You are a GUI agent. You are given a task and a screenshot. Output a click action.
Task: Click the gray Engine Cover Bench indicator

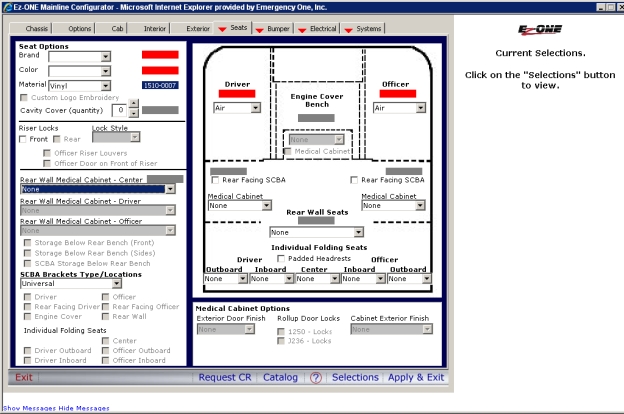[x=316, y=118]
